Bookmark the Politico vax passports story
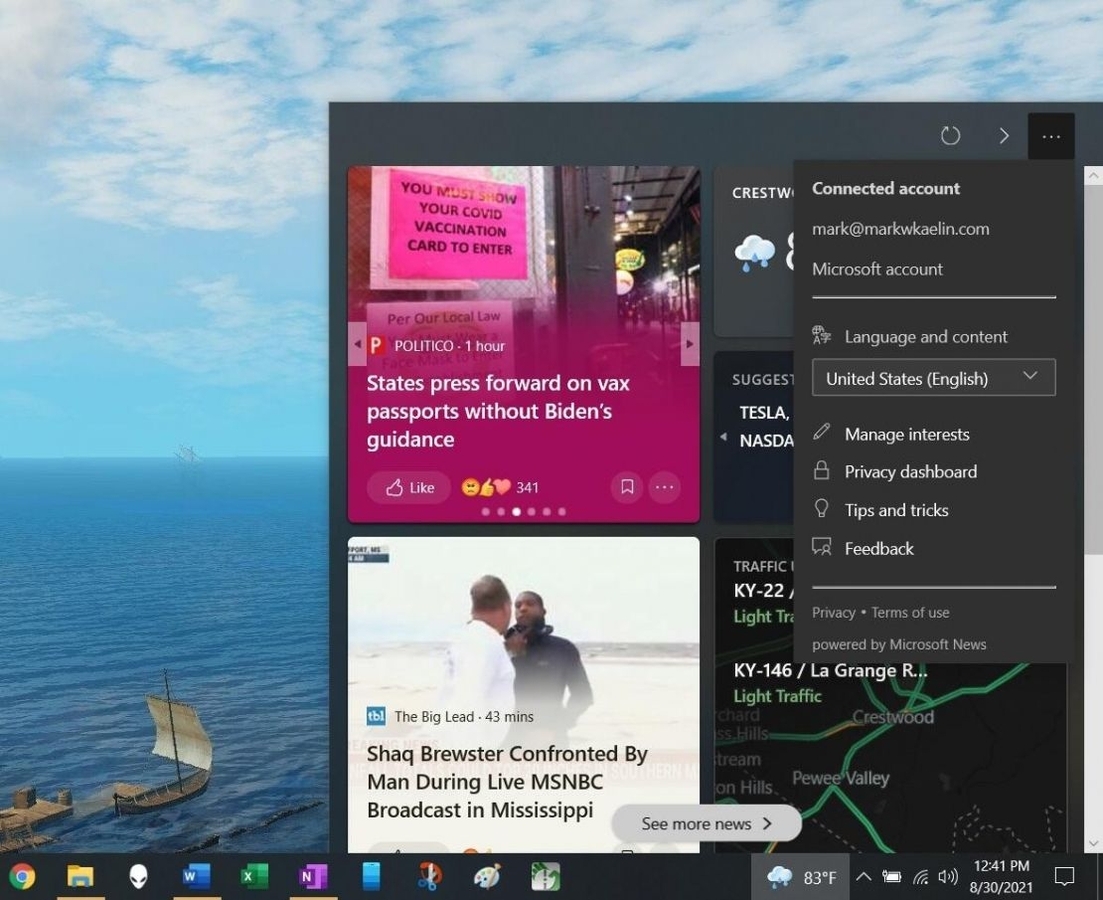The width and height of the screenshot is (1103, 900). point(627,487)
